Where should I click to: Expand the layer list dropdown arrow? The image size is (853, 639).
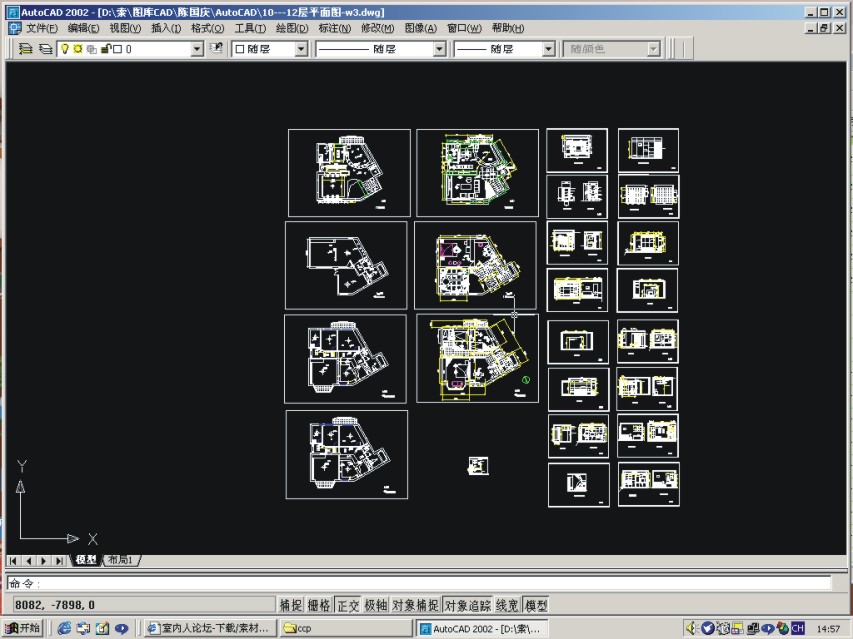tap(197, 49)
